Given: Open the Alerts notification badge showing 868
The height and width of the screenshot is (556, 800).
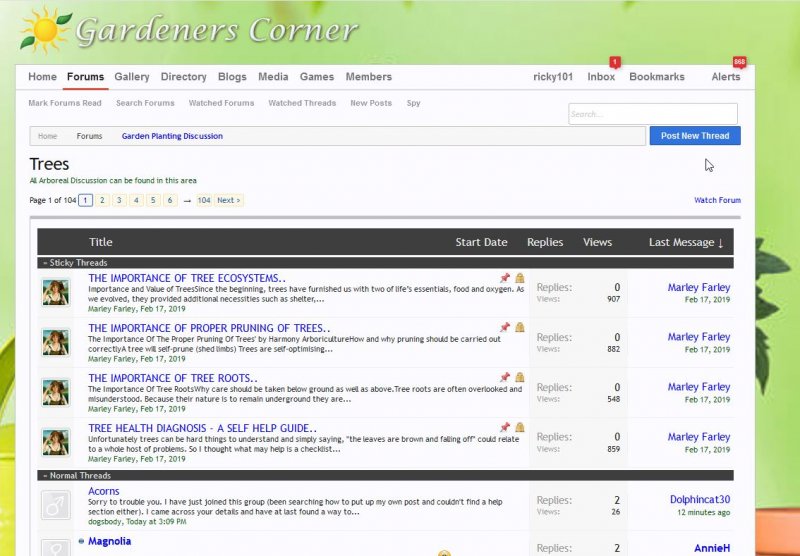Looking at the screenshot, I should [740, 62].
